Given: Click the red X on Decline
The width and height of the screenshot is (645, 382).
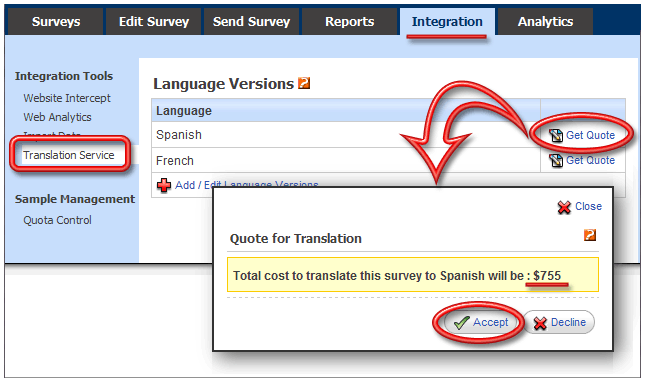Looking at the screenshot, I should pyautogui.click(x=540, y=323).
